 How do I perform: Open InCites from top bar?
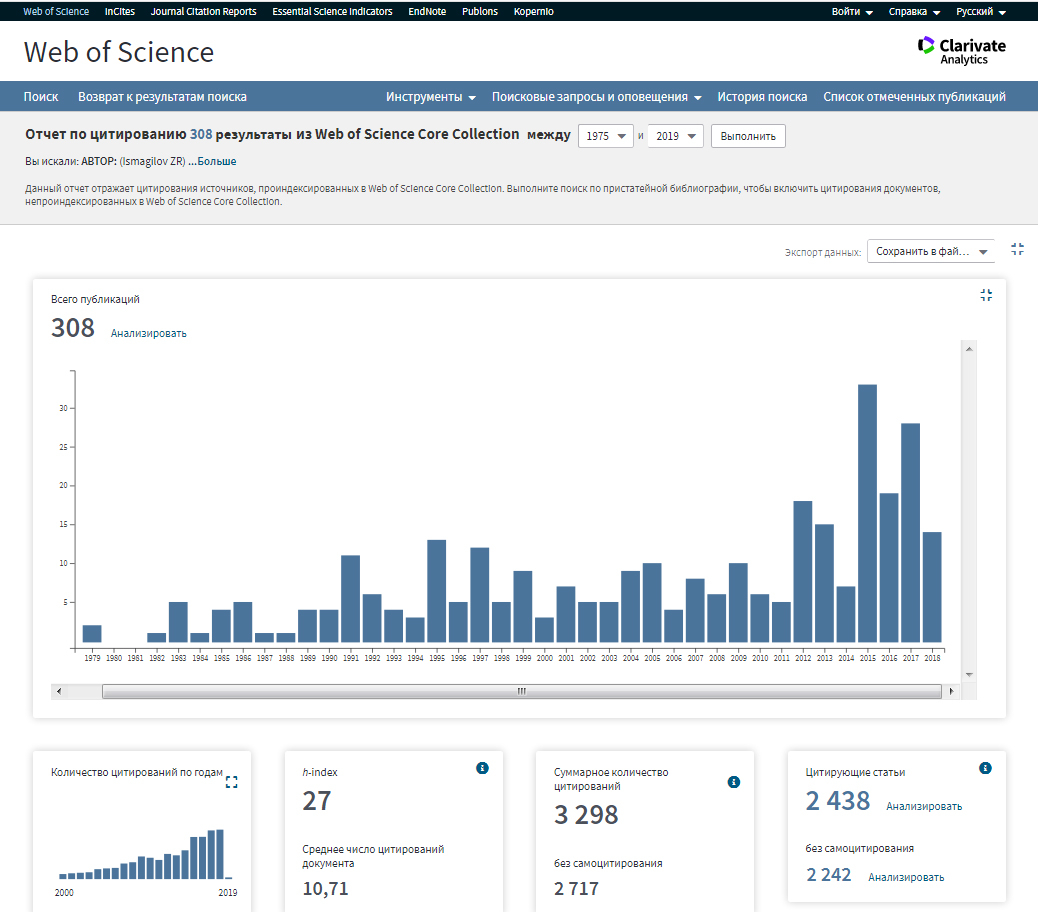[x=120, y=12]
